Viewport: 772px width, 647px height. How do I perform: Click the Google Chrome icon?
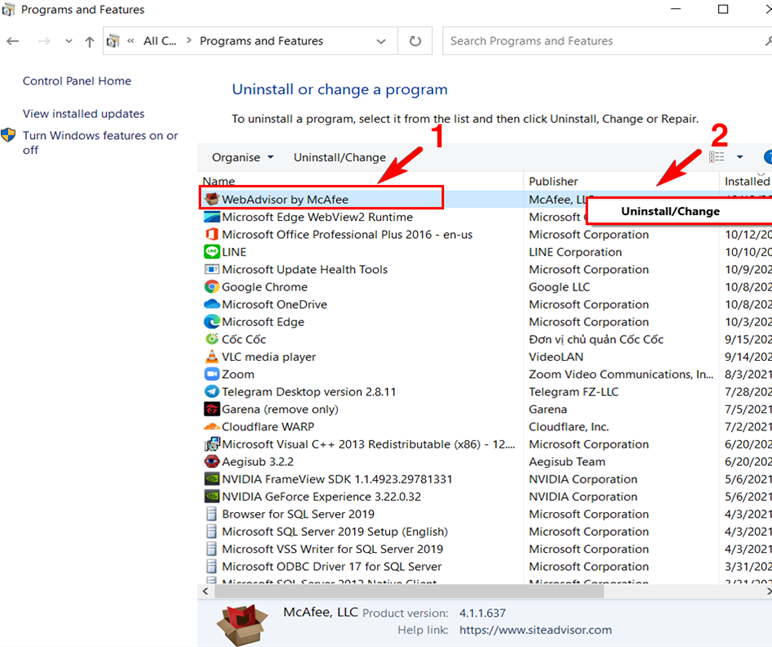[x=212, y=287]
